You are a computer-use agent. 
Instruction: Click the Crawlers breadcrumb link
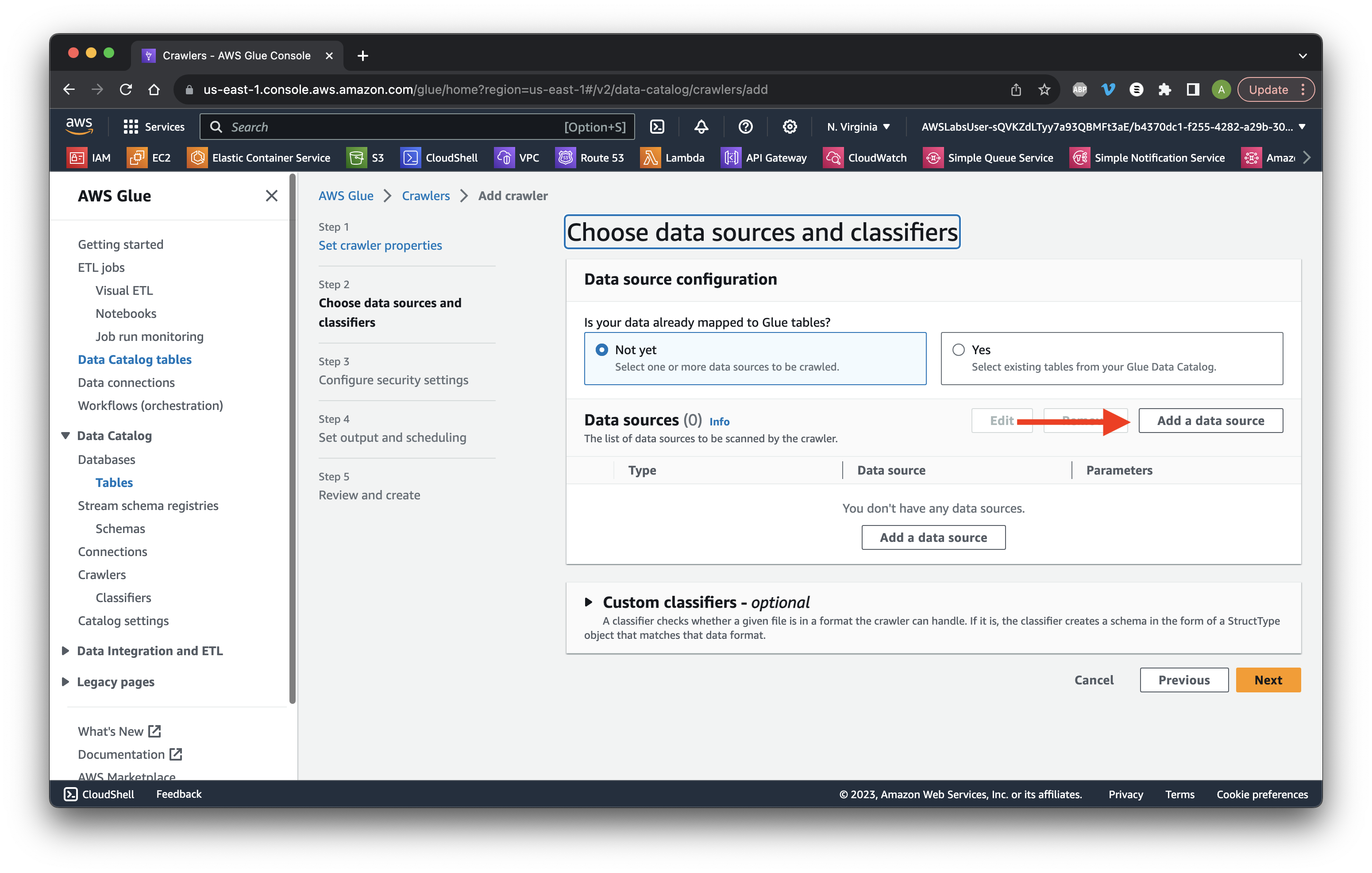point(426,196)
